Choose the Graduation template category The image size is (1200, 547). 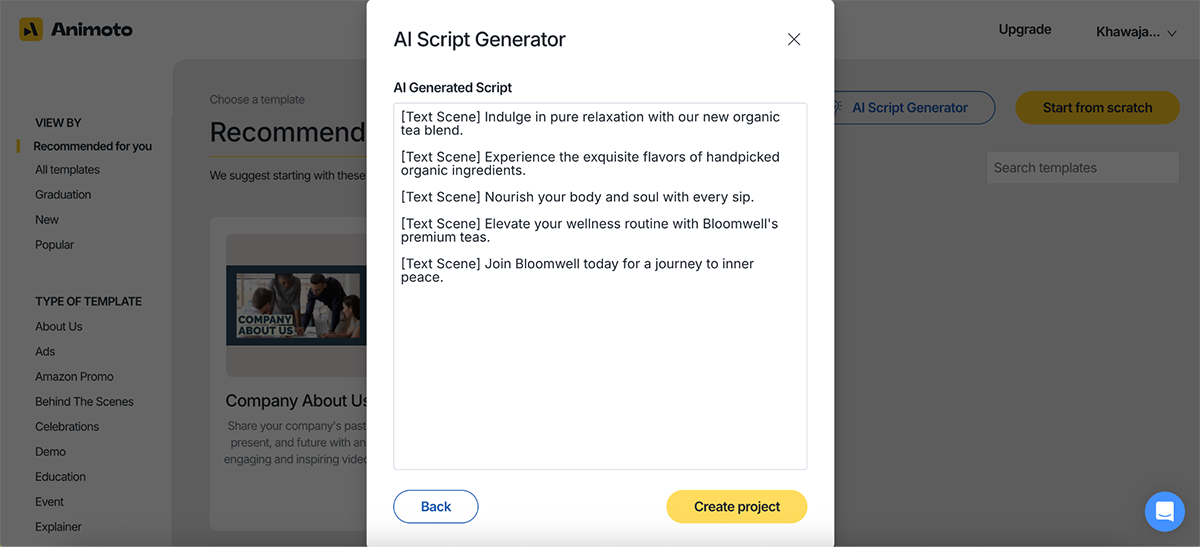(x=63, y=195)
